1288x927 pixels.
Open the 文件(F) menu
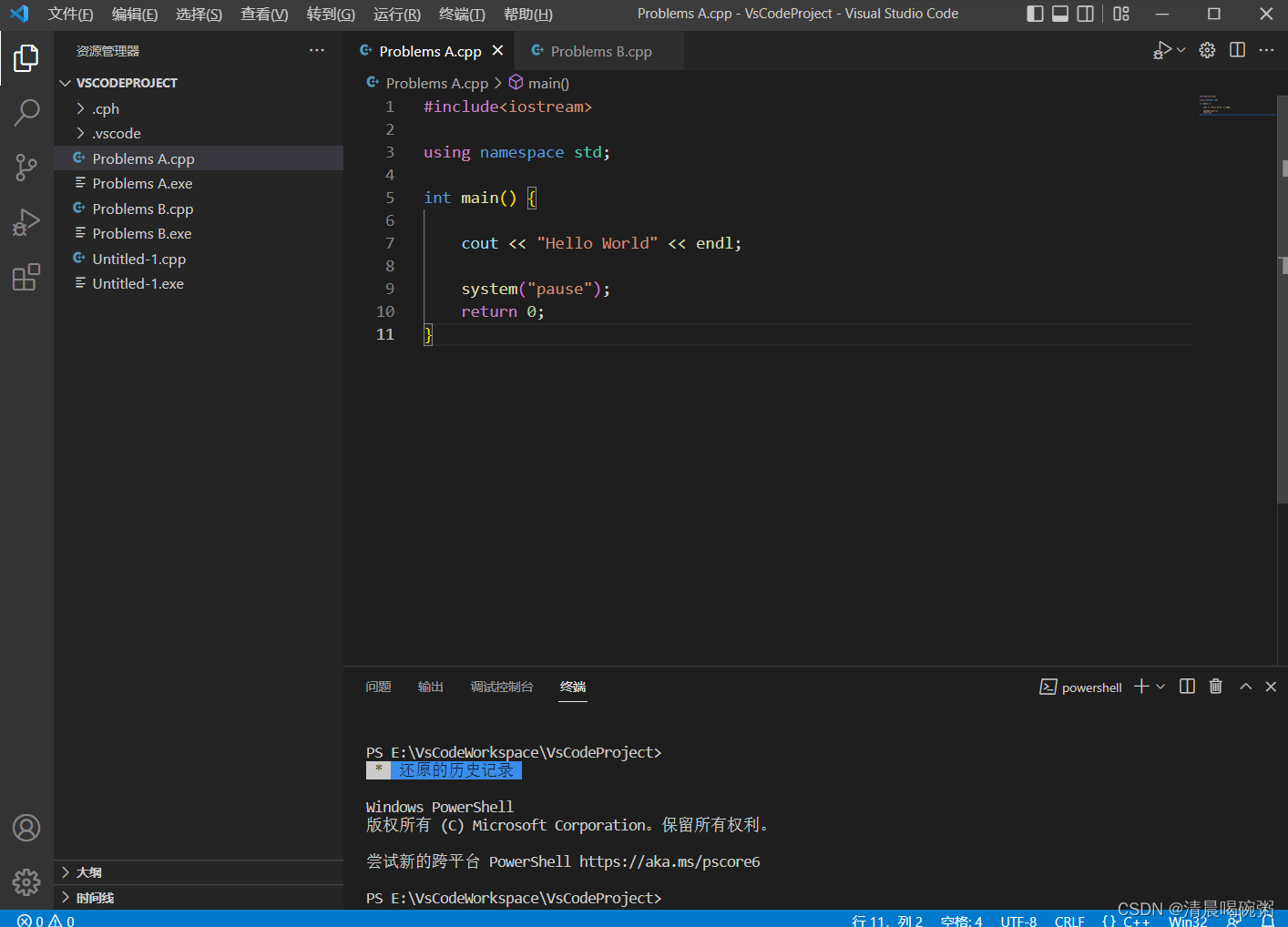pos(70,14)
